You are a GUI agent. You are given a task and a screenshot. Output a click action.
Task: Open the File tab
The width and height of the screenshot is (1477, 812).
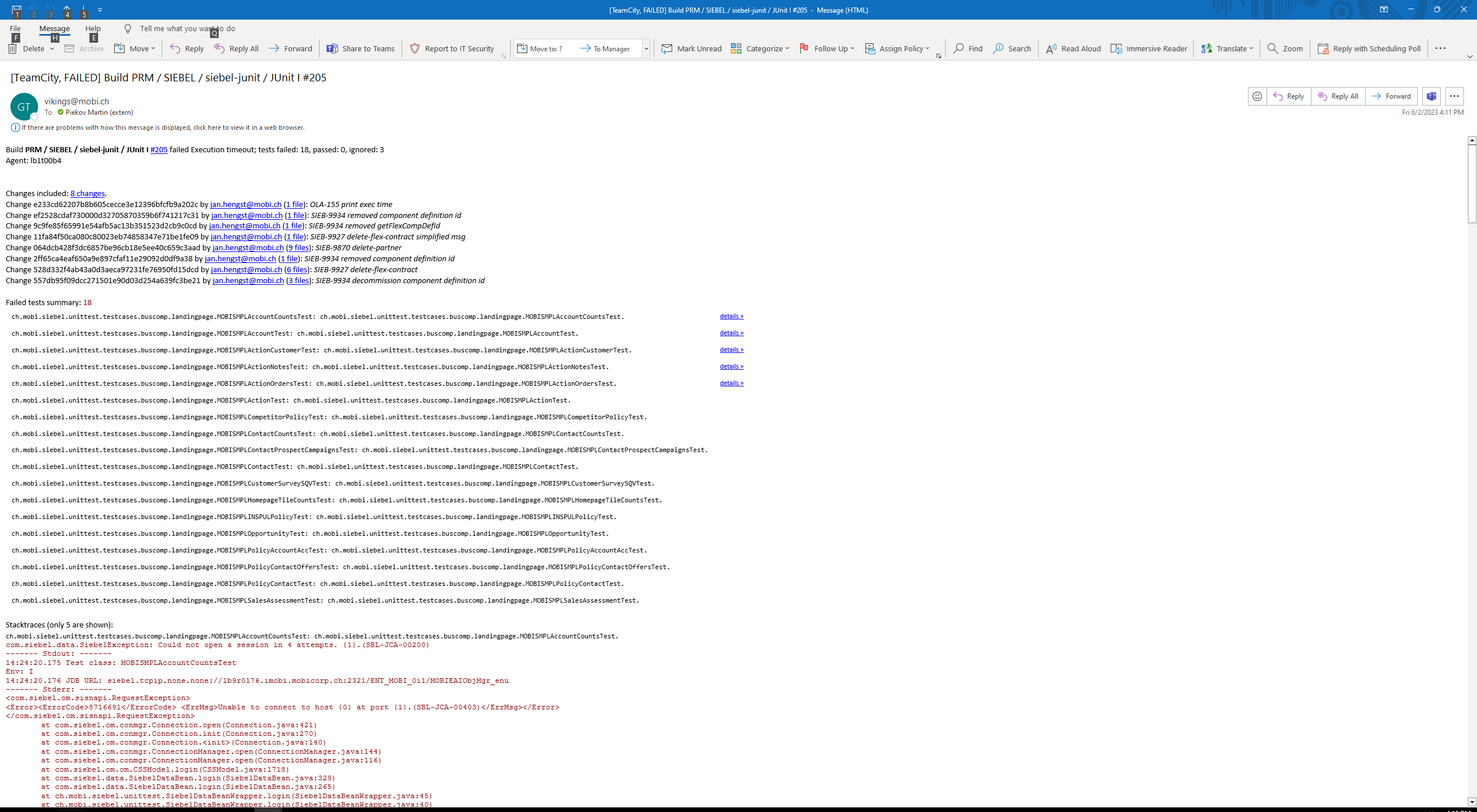tap(15, 28)
